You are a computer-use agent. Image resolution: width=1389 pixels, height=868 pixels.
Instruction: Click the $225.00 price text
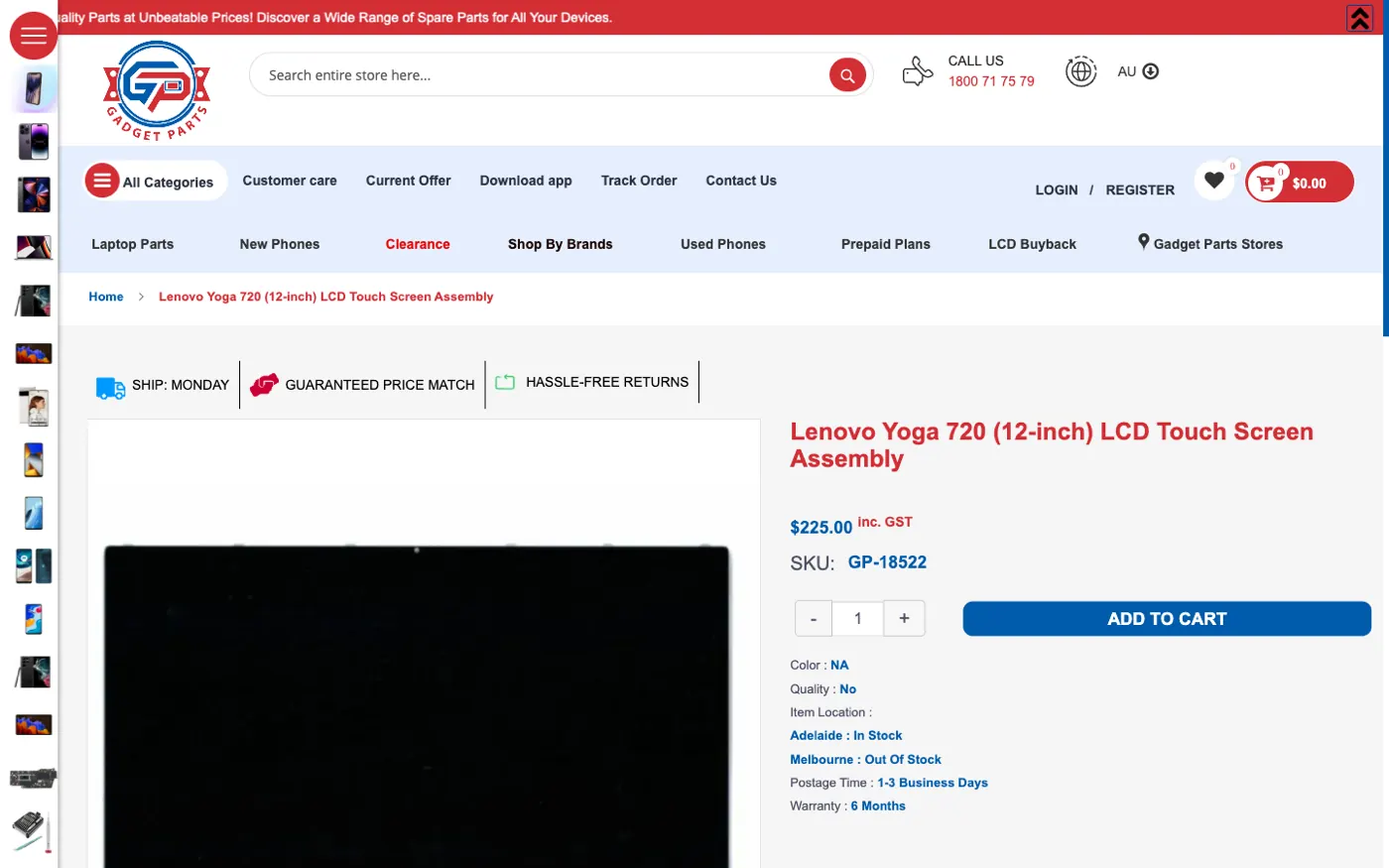coord(821,528)
